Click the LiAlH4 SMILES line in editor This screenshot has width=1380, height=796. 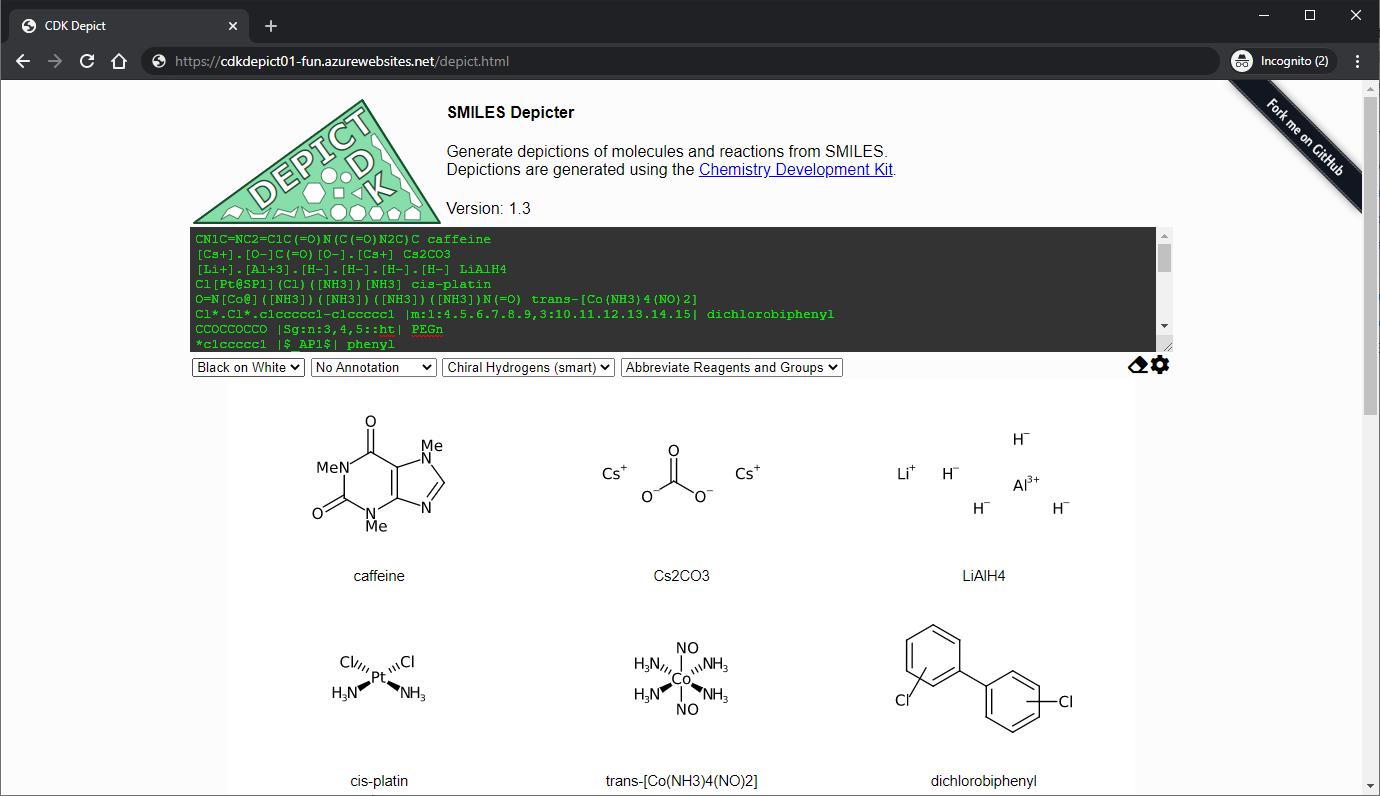click(351, 270)
